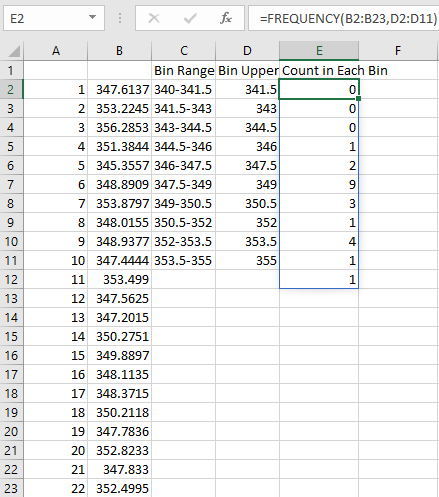Select column B header
The height and width of the screenshot is (497, 439).
(x=119, y=51)
